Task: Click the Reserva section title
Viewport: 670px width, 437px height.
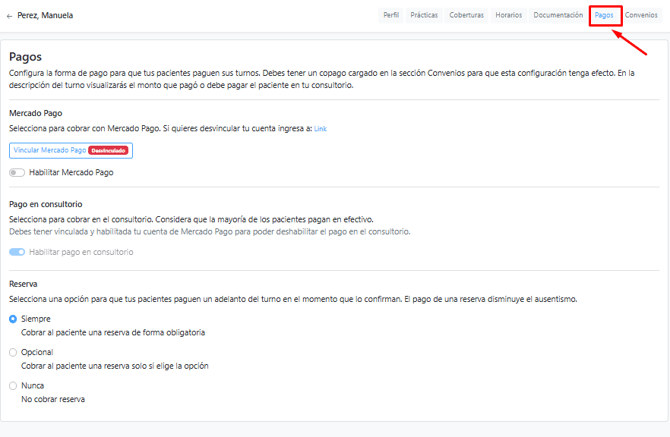Action: [x=23, y=284]
